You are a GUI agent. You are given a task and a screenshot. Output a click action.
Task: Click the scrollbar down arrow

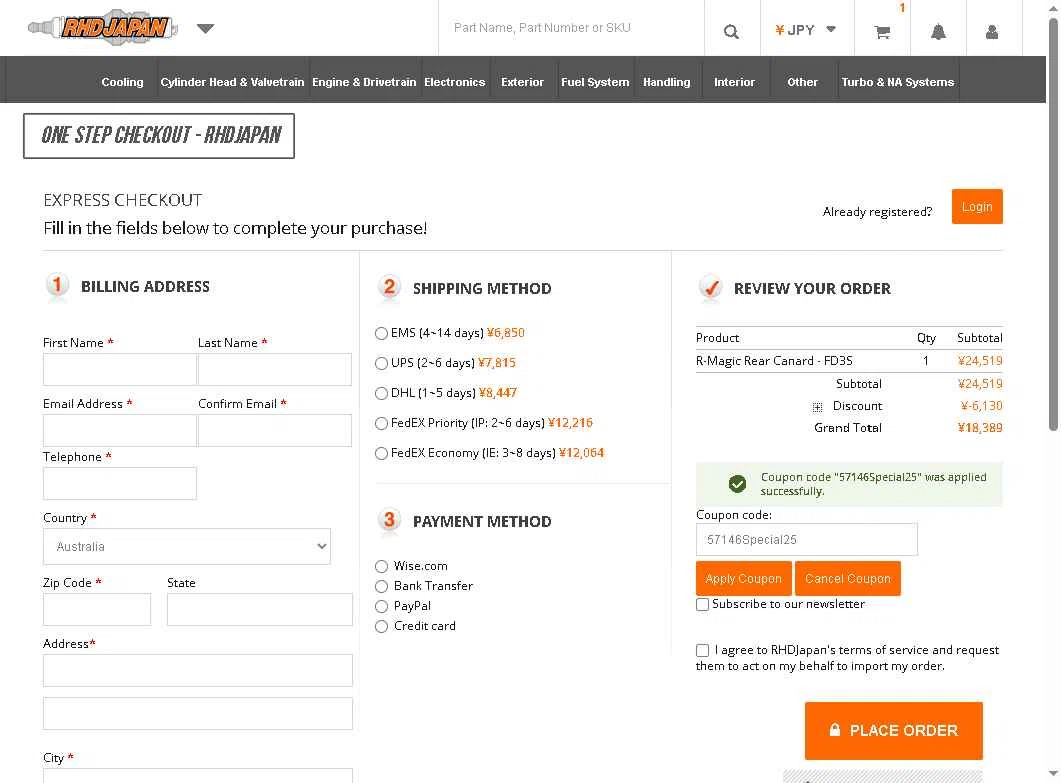1053,773
